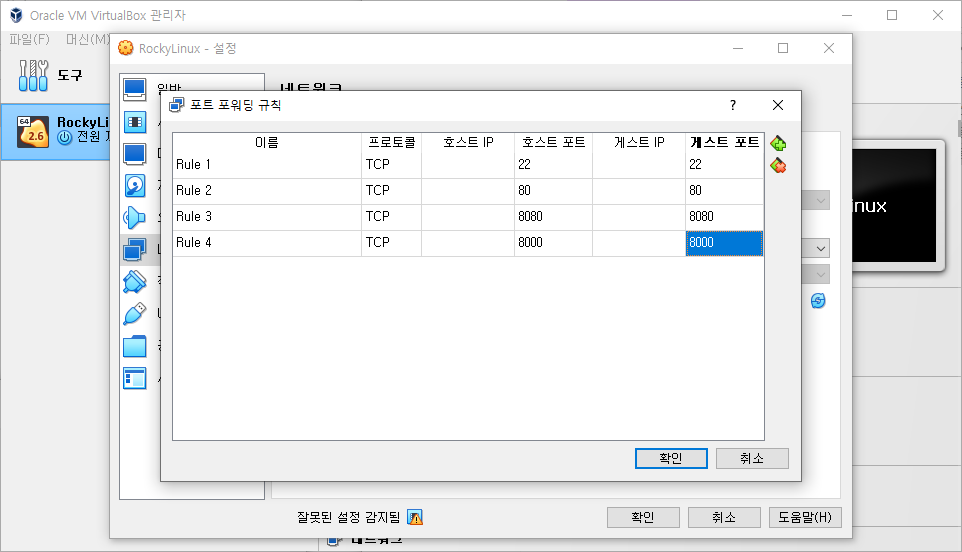Sort by the 게스트 IP column header
Viewport: 962px width, 552px height.
click(639, 142)
